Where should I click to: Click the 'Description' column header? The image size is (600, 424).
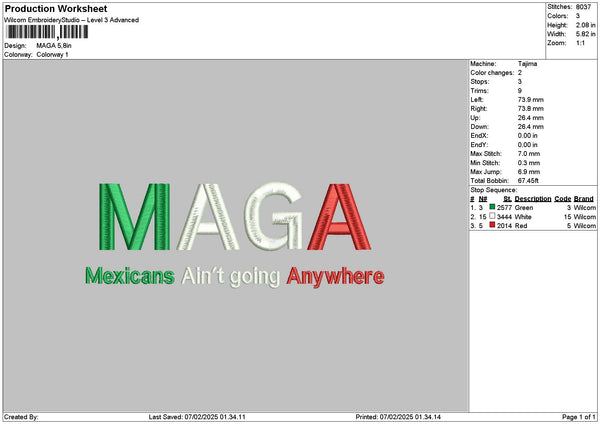533,199
